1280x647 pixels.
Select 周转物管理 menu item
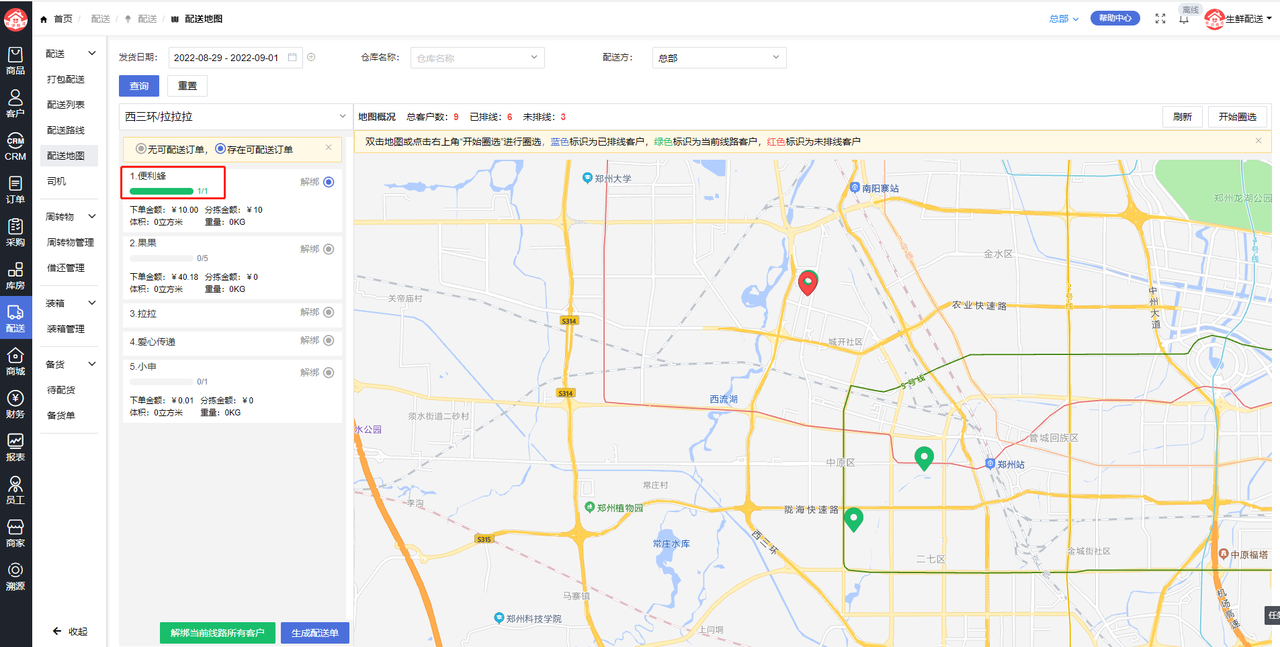point(70,242)
